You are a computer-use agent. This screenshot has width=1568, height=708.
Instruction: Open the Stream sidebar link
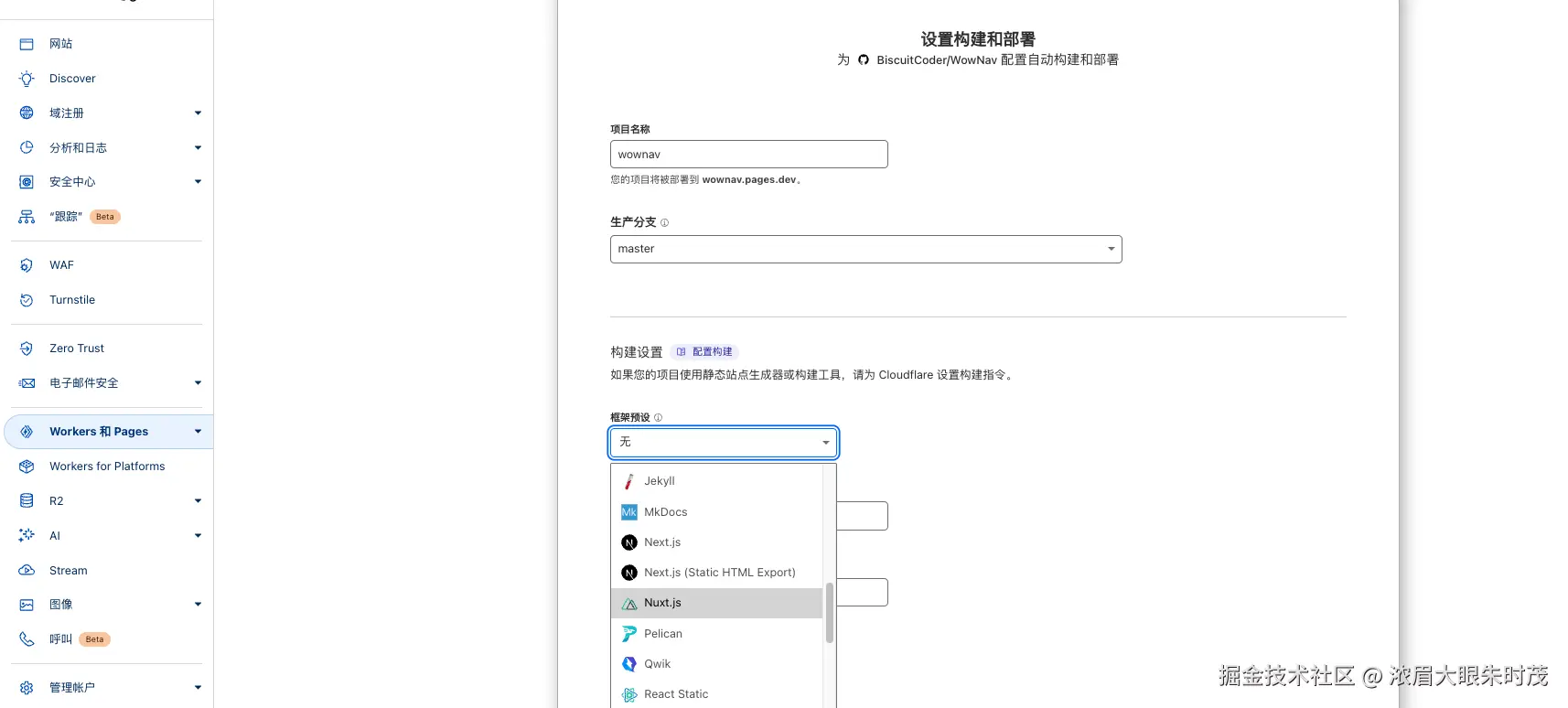(69, 571)
